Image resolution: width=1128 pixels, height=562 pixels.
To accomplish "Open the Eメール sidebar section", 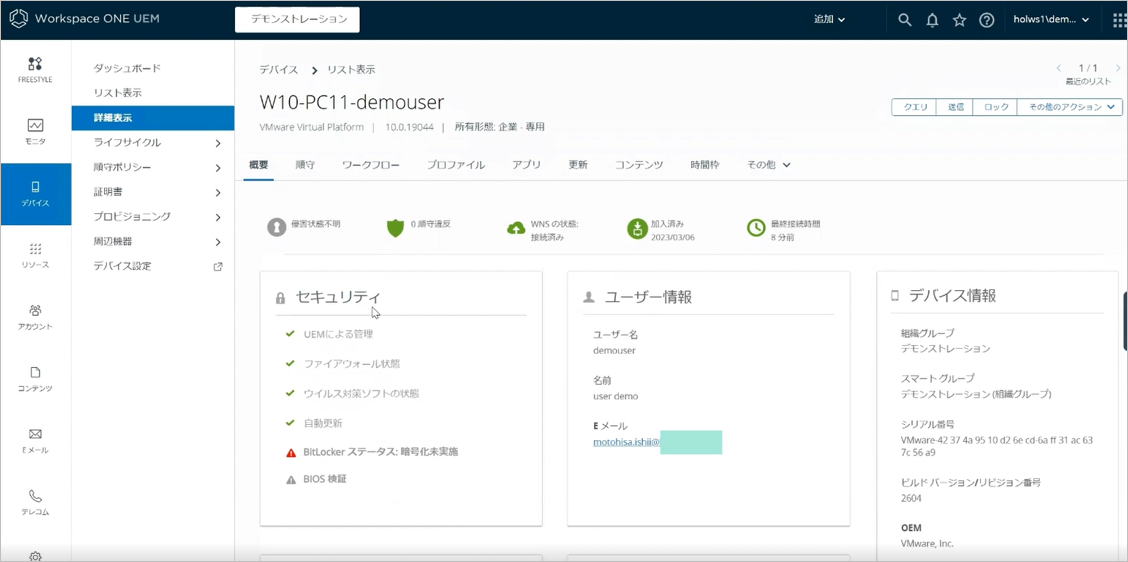I will (35, 440).
